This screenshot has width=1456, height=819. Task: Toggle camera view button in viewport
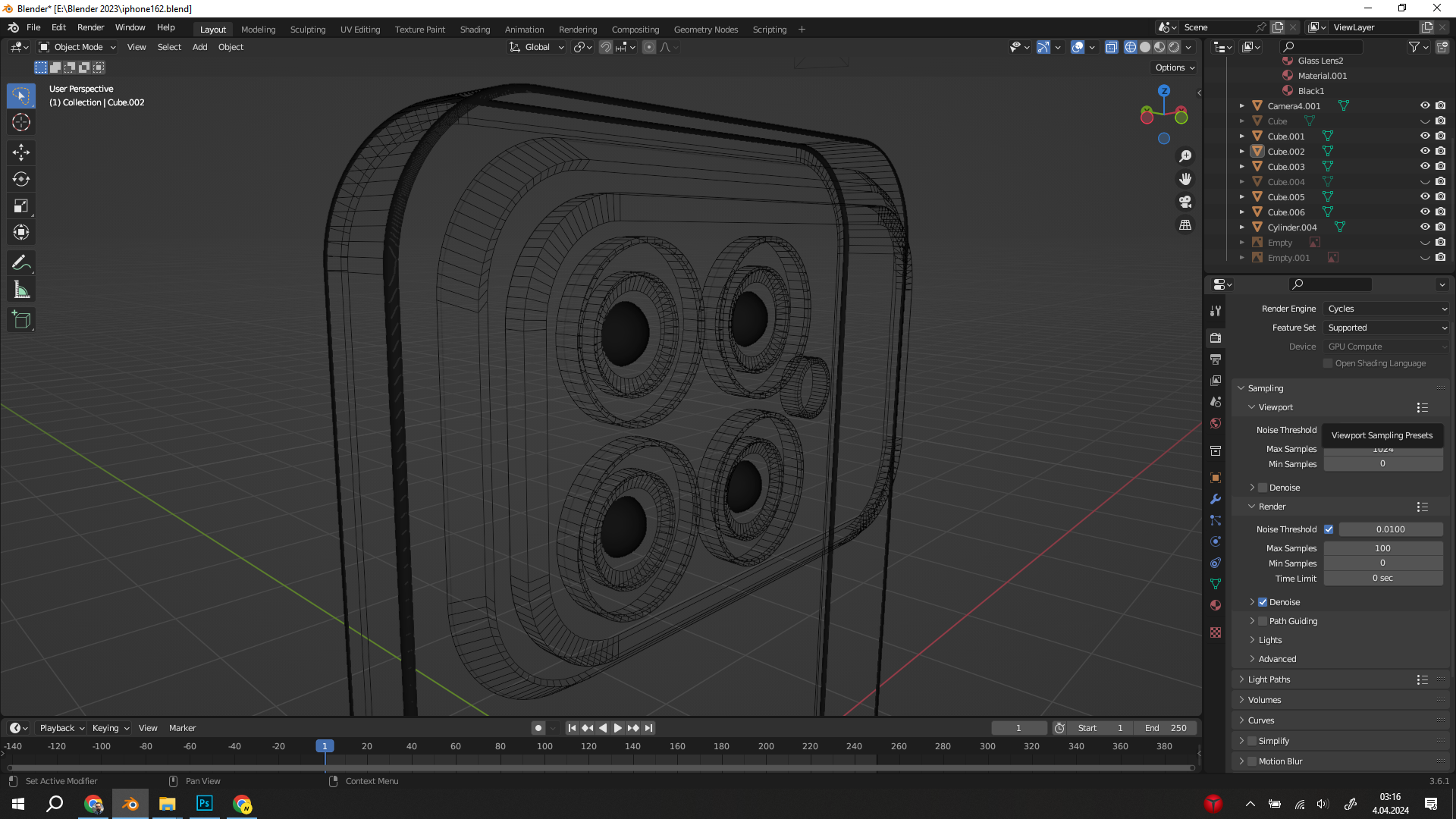(x=1185, y=202)
